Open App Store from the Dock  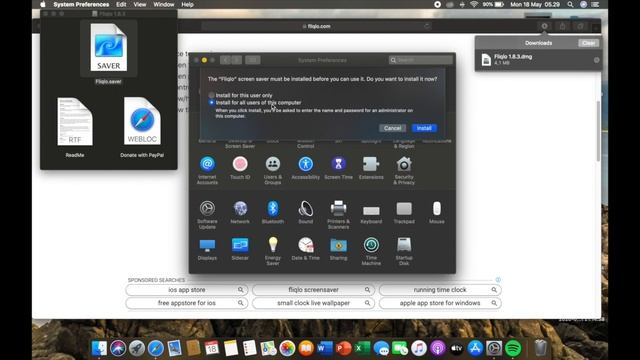click(475, 348)
